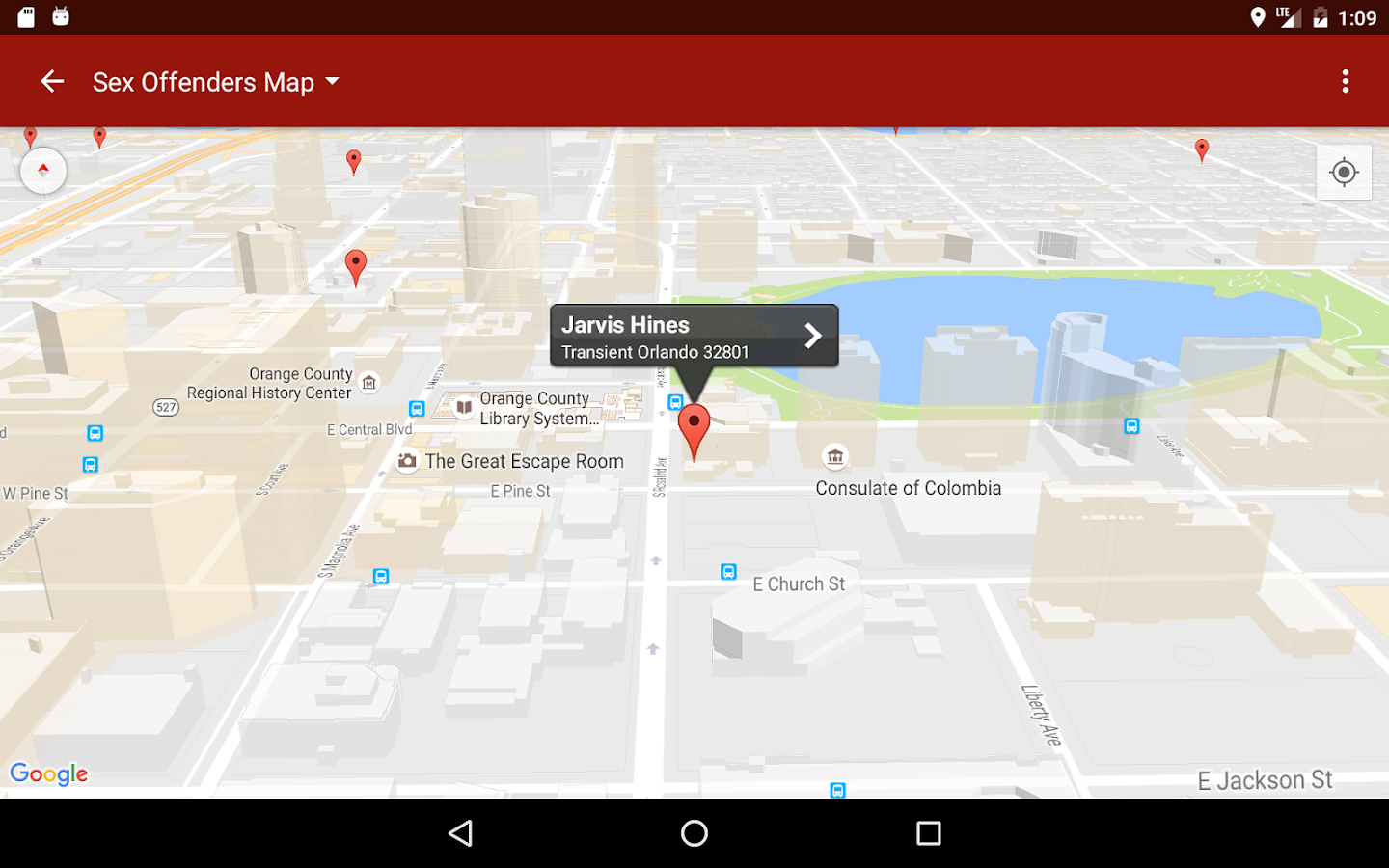Viewport: 1389px width, 868px height.
Task: Tap the "Transient Orlando 32801" address line
Action: (x=655, y=353)
